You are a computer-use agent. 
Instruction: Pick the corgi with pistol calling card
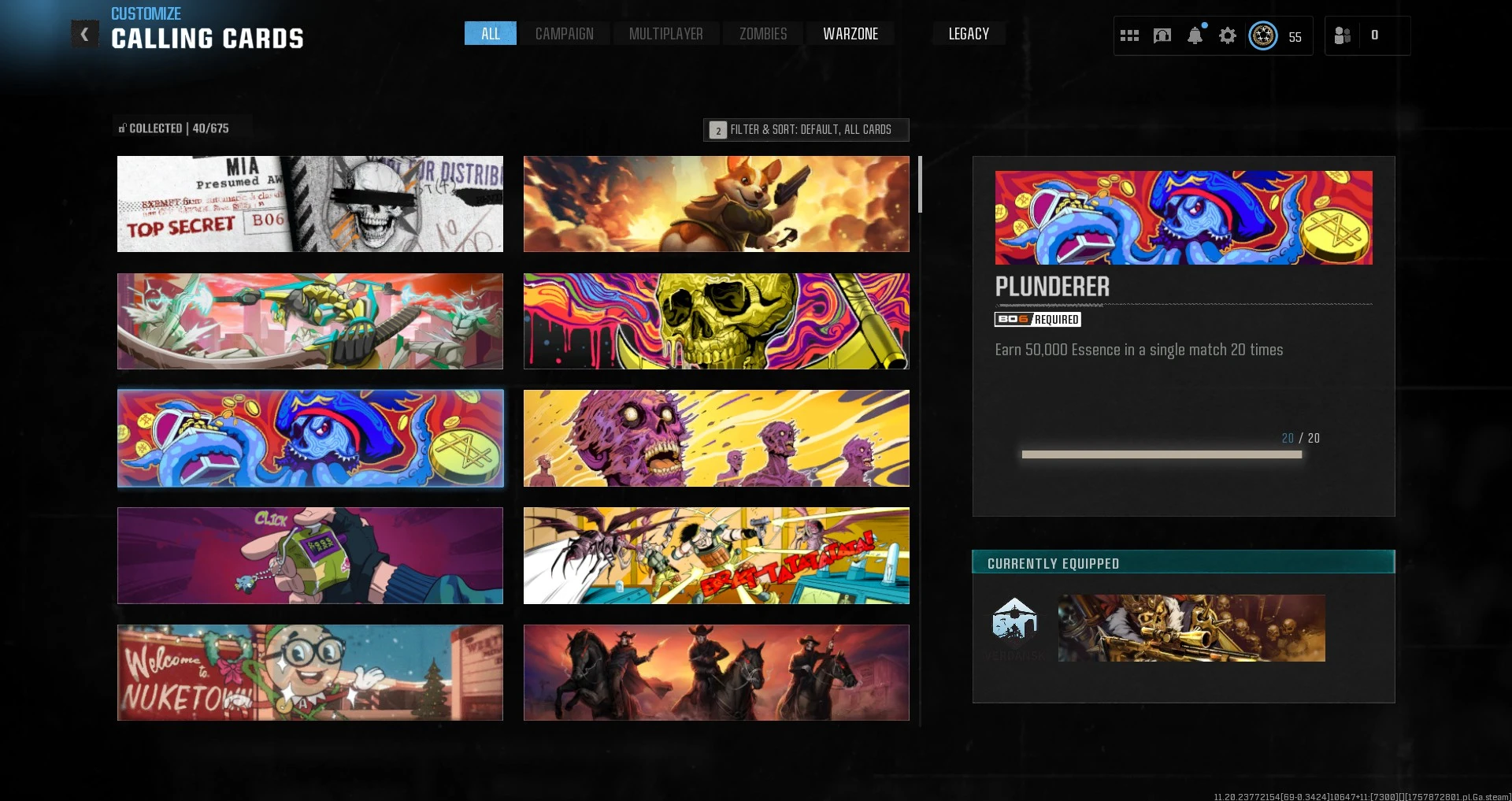(716, 204)
